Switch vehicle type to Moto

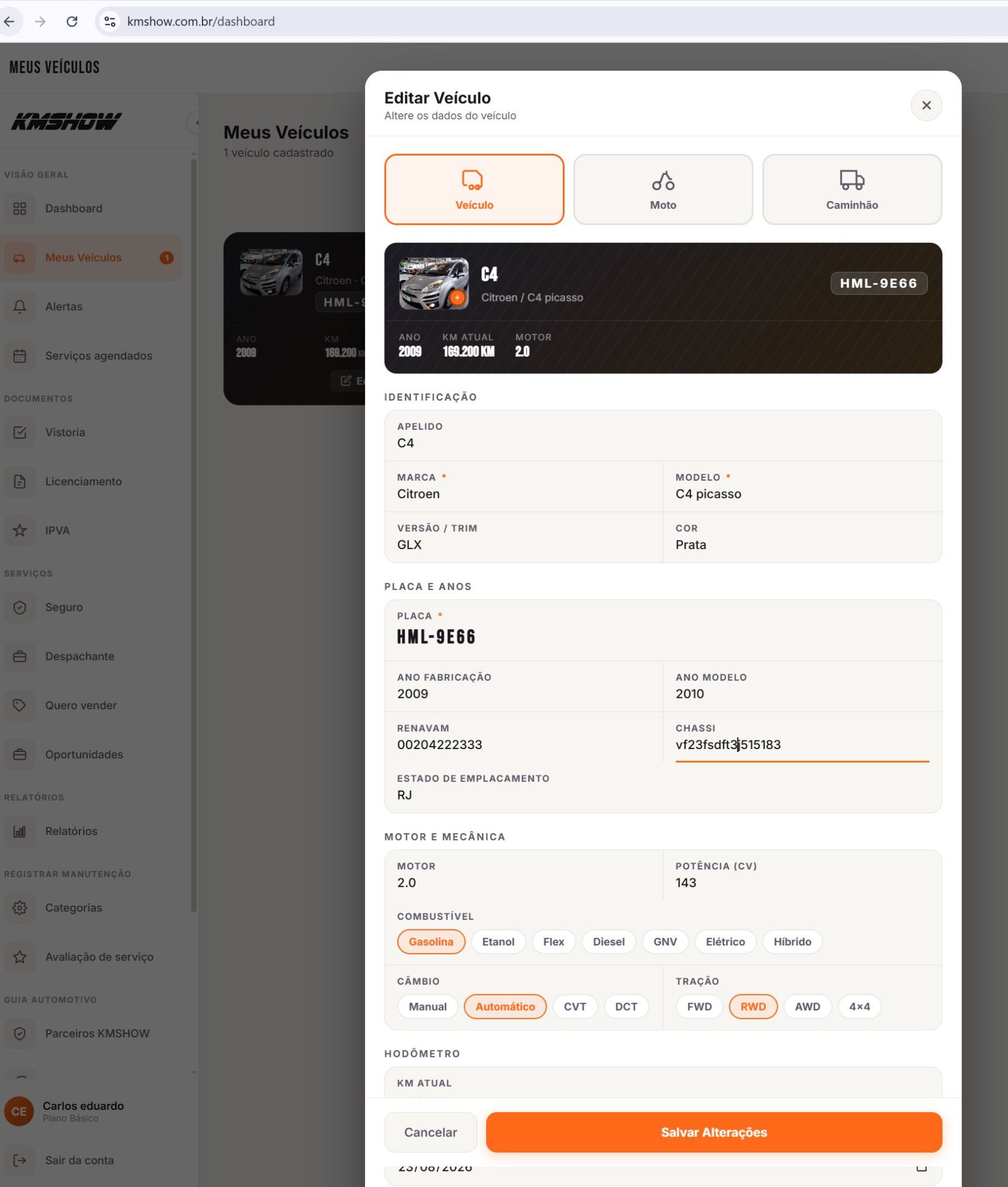pos(663,189)
